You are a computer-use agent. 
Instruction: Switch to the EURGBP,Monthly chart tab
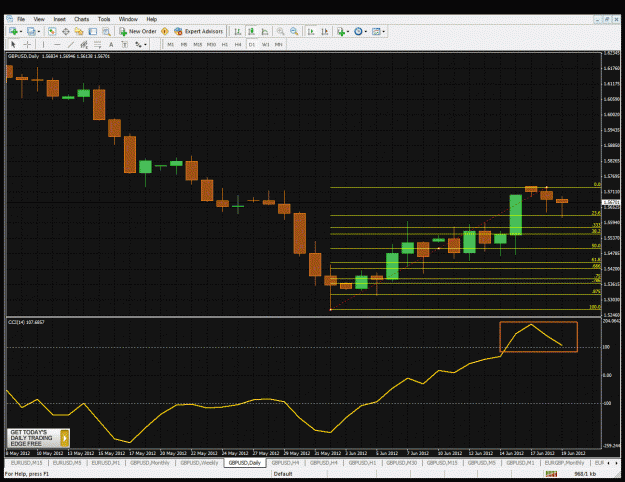pyautogui.click(x=564, y=463)
